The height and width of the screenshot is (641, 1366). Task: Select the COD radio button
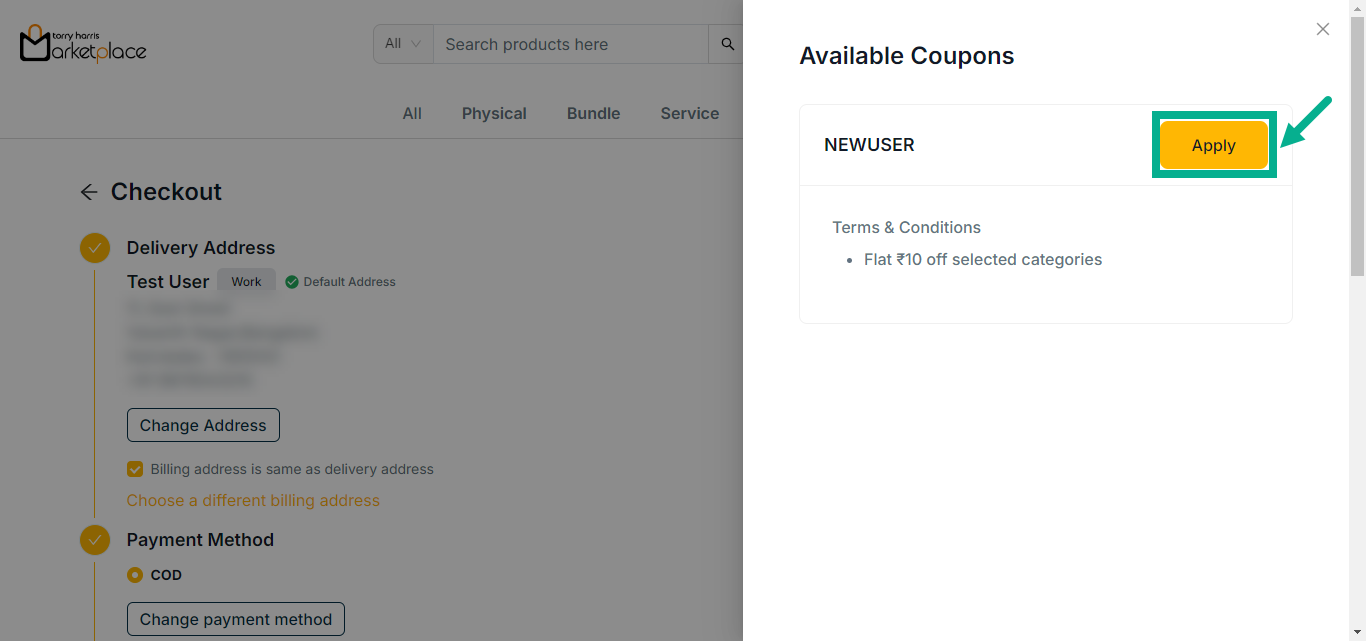tap(135, 575)
